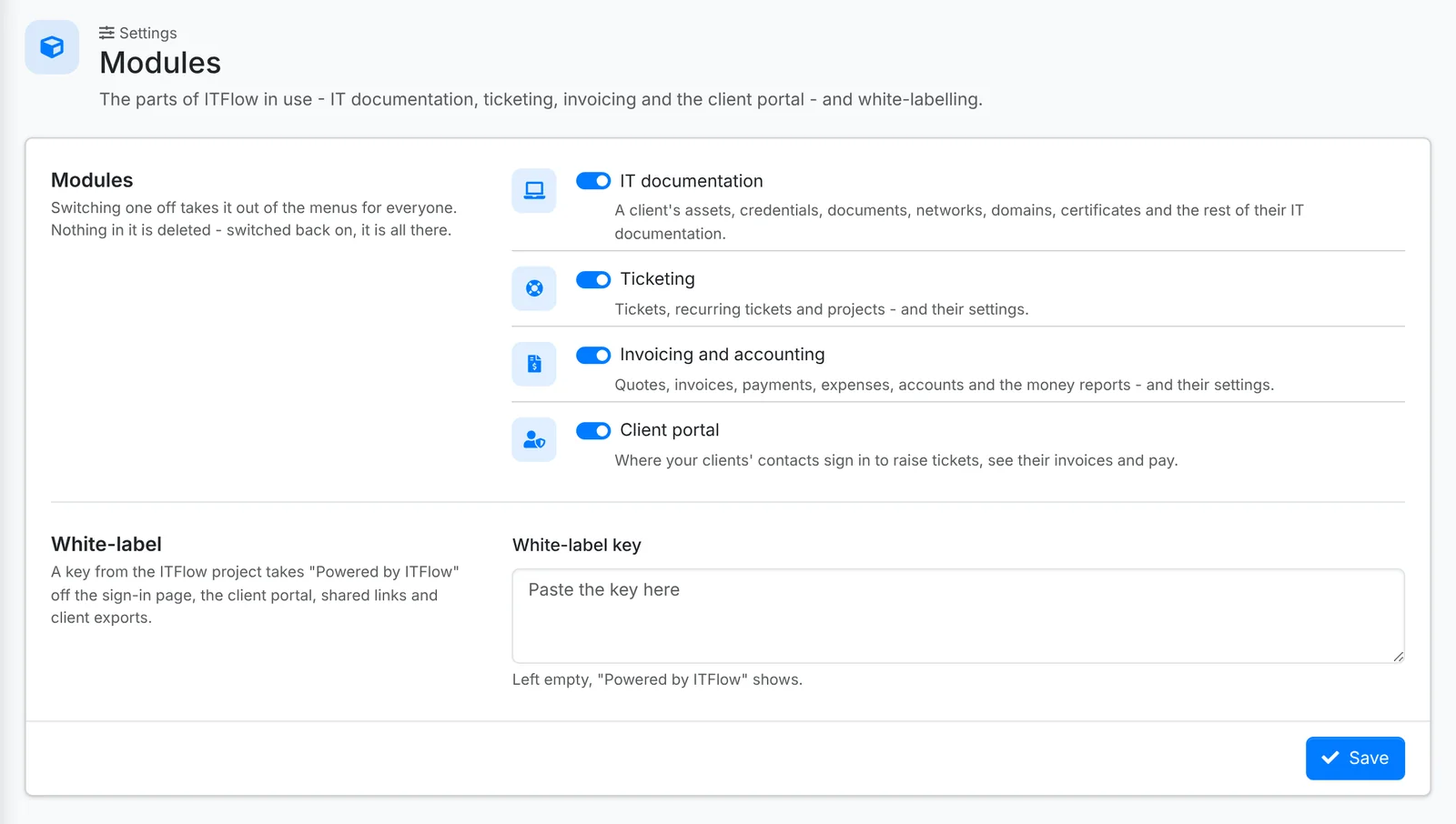Click the "Ticketing" label text

(x=657, y=279)
